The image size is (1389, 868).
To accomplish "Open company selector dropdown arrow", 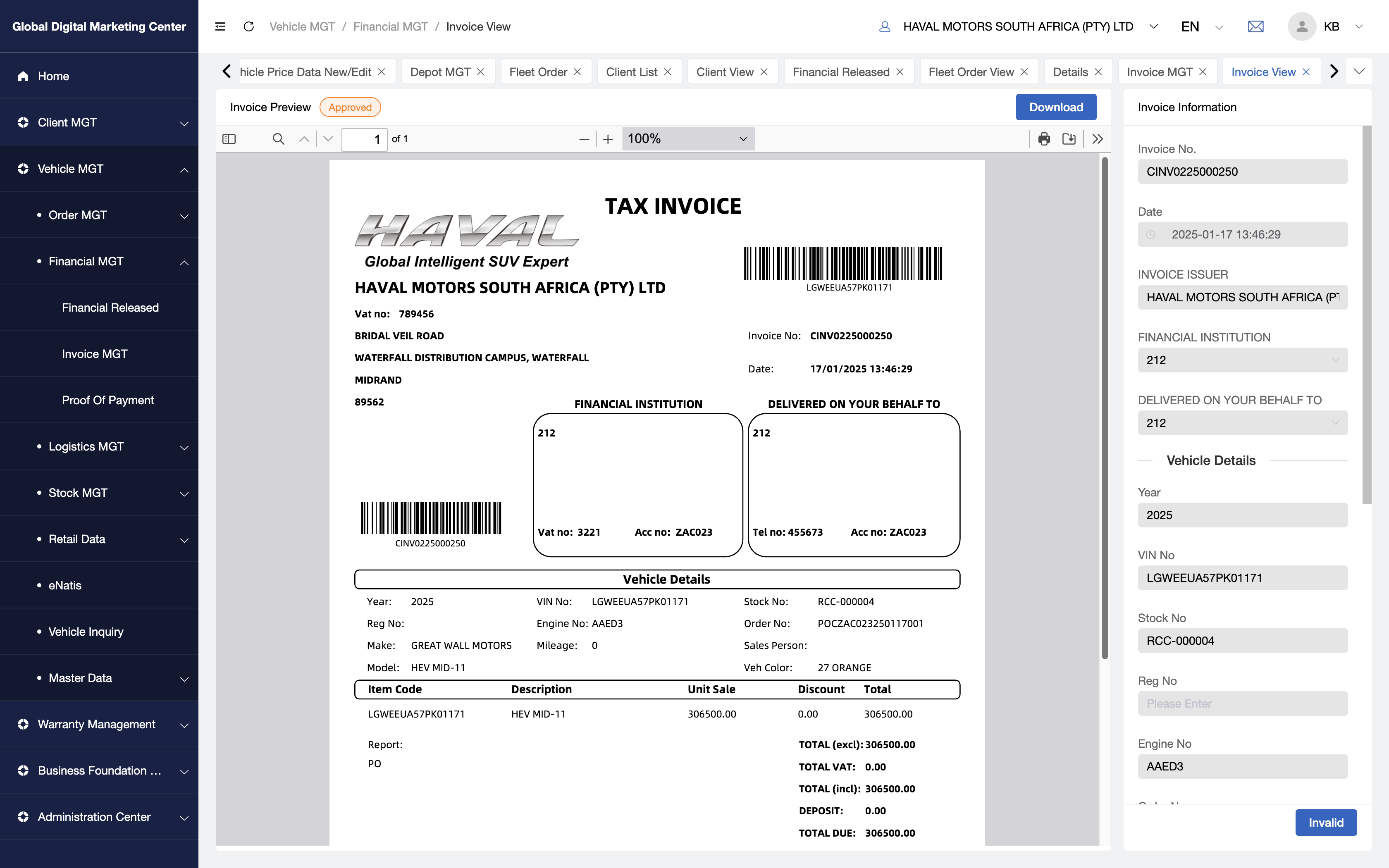I will click(x=1154, y=26).
